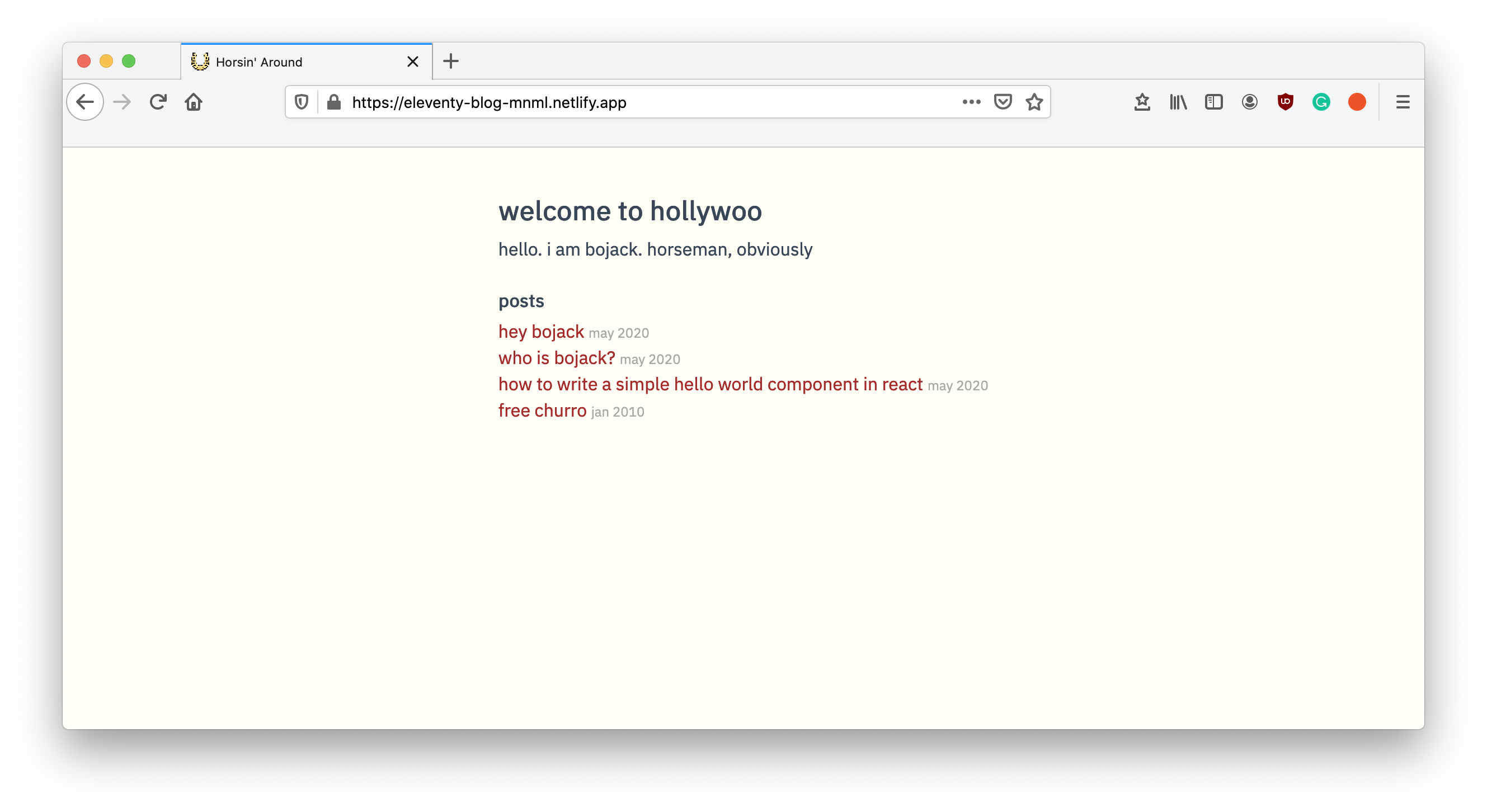Reload the current page
The image size is (1487, 812).
(158, 102)
